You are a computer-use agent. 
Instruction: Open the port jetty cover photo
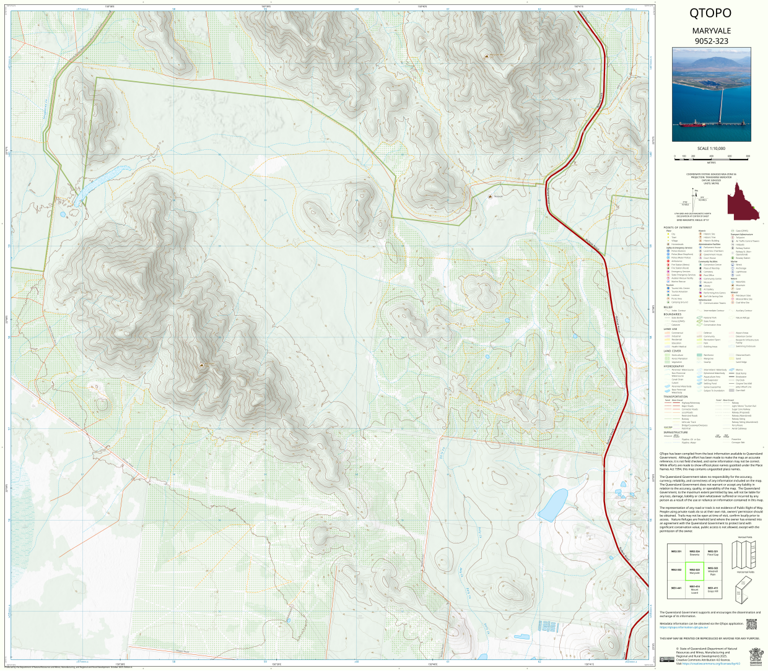tap(711, 94)
